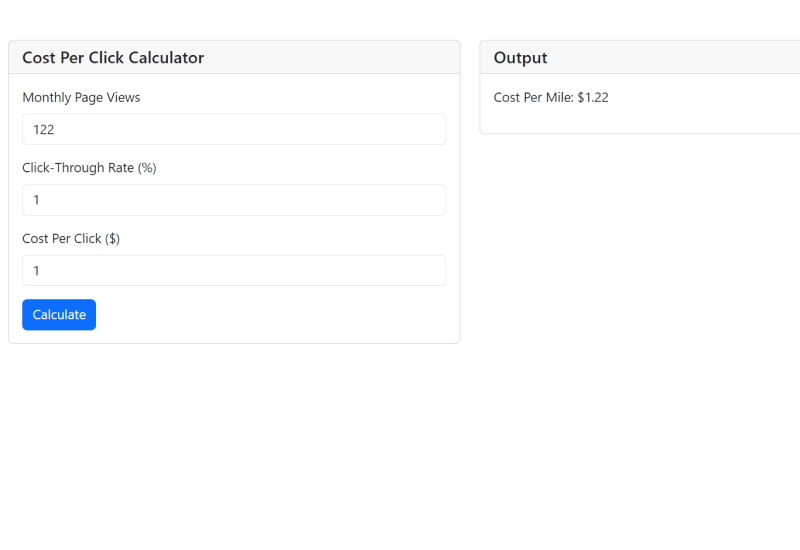Focus the Click-Through Rate input box
Viewport: 800px width, 550px height.
tap(233, 200)
